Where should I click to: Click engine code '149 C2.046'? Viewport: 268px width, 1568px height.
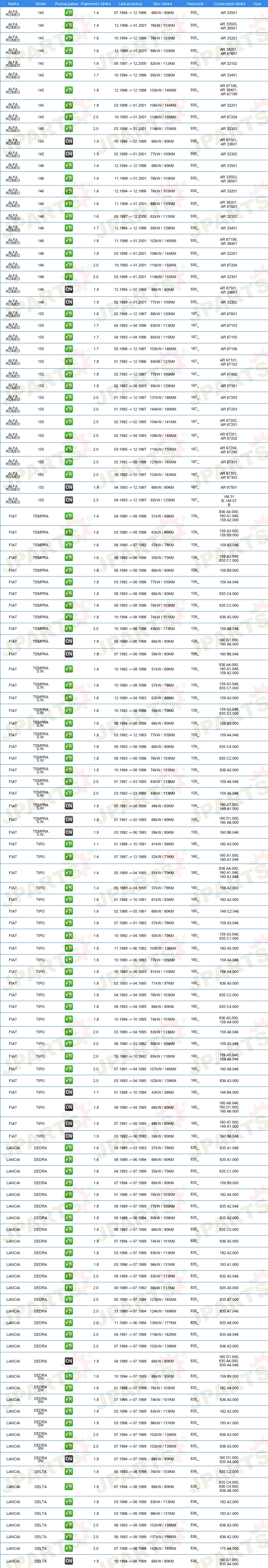229,912
